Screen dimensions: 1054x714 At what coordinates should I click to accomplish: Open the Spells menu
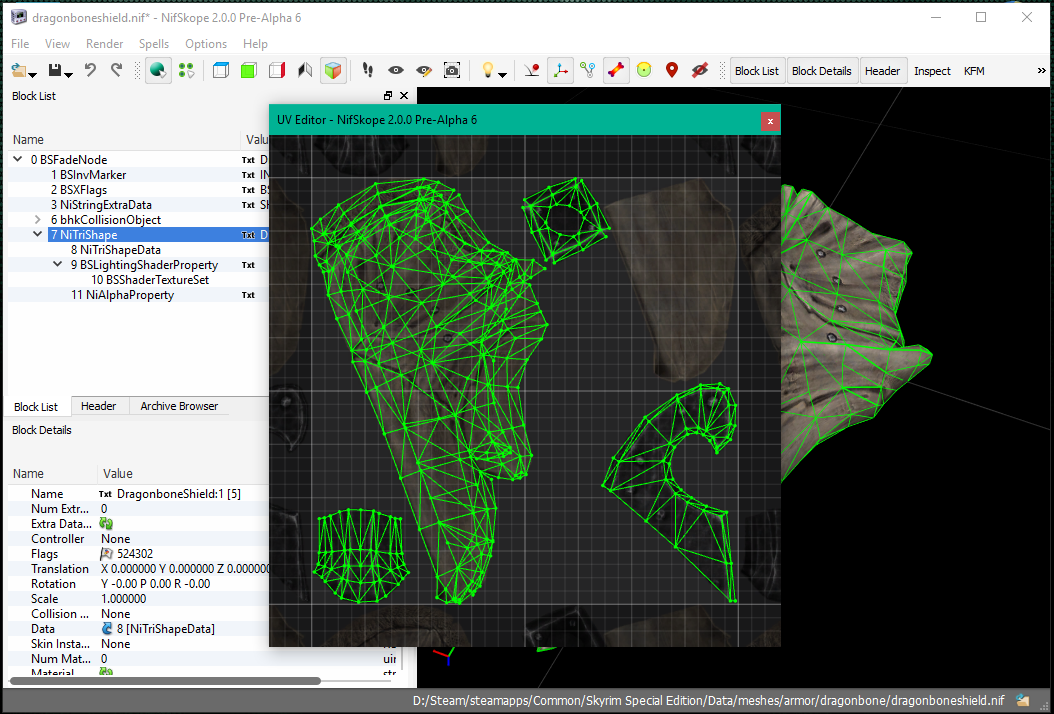(x=153, y=44)
